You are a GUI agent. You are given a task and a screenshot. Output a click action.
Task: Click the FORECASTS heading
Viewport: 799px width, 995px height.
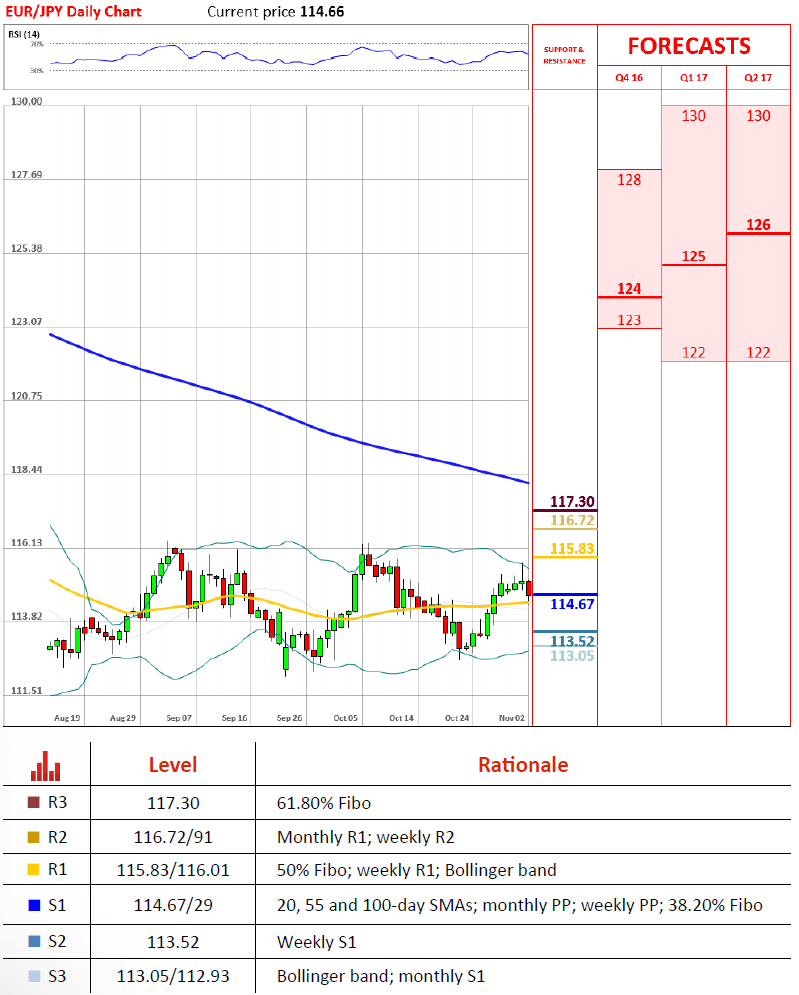tap(689, 46)
